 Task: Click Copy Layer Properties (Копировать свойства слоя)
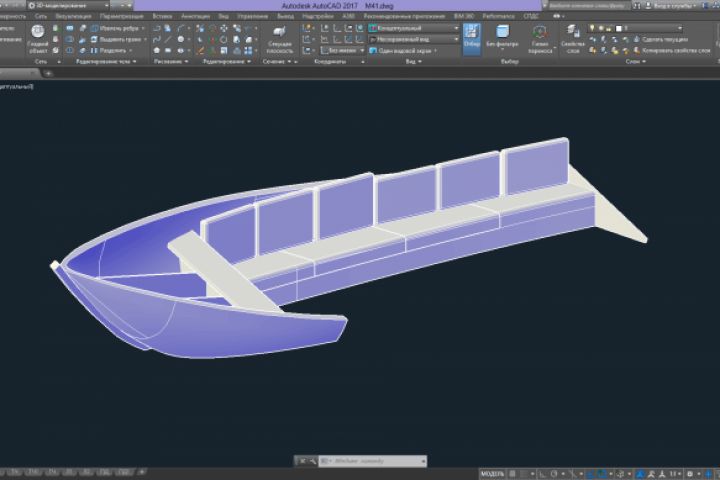click(672, 51)
